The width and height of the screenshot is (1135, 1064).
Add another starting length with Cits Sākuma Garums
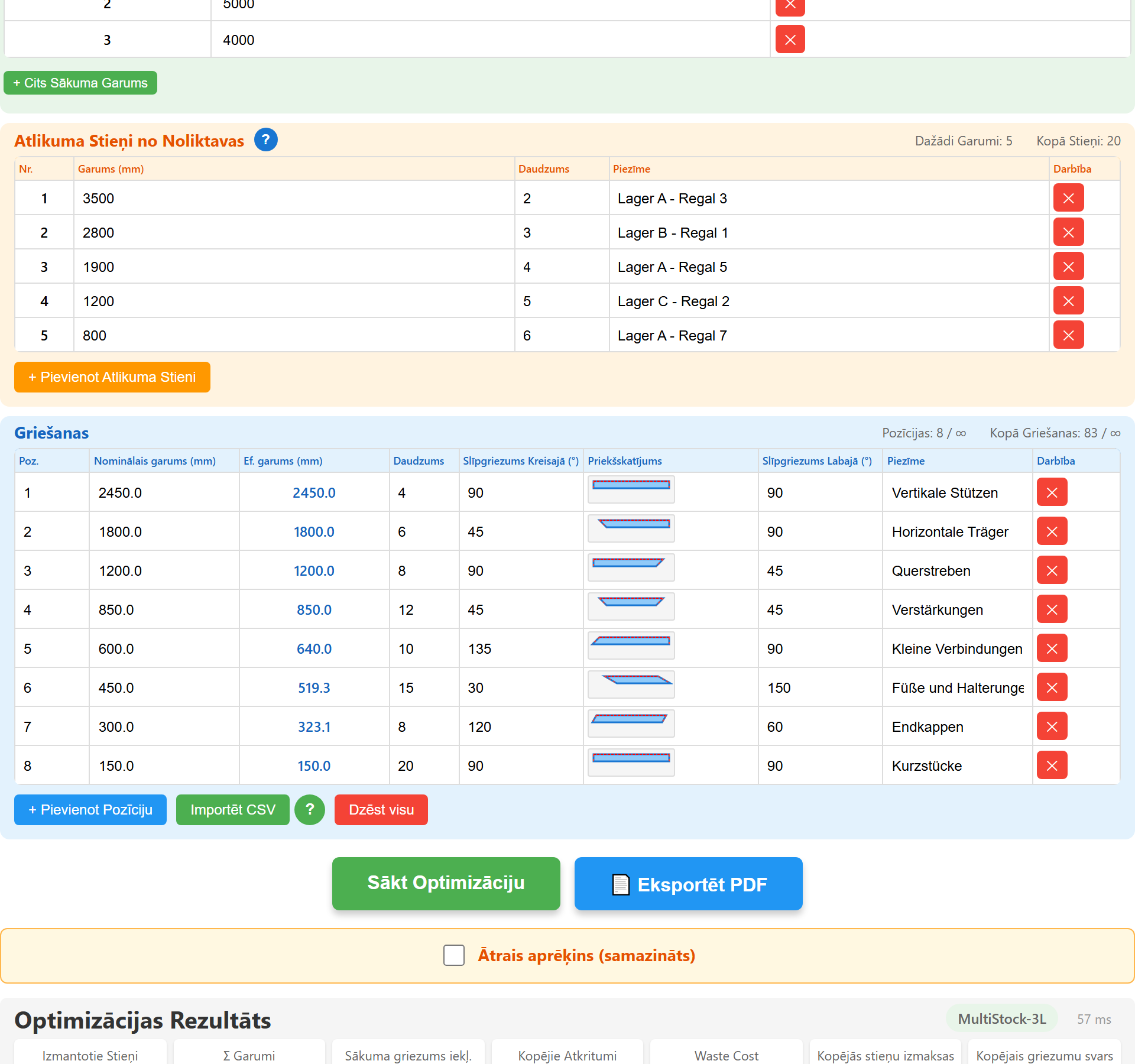click(80, 83)
